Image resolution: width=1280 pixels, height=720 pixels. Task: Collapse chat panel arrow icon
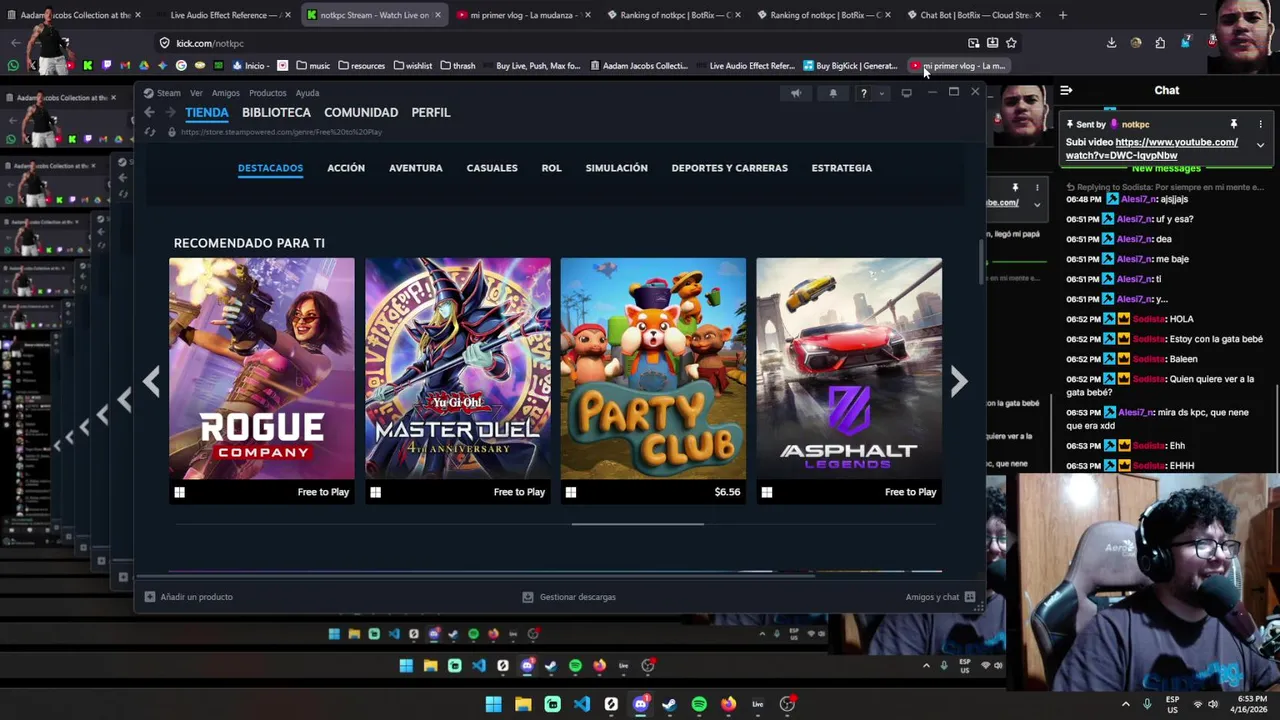pos(1066,90)
